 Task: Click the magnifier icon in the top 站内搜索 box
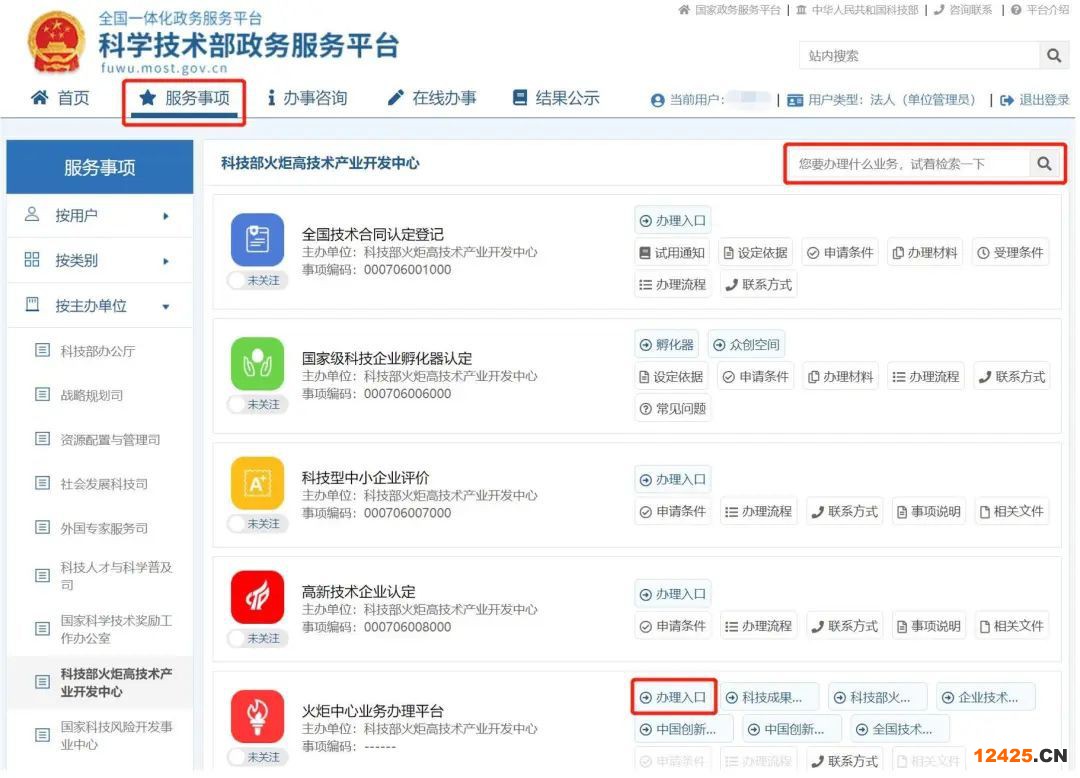1053,56
